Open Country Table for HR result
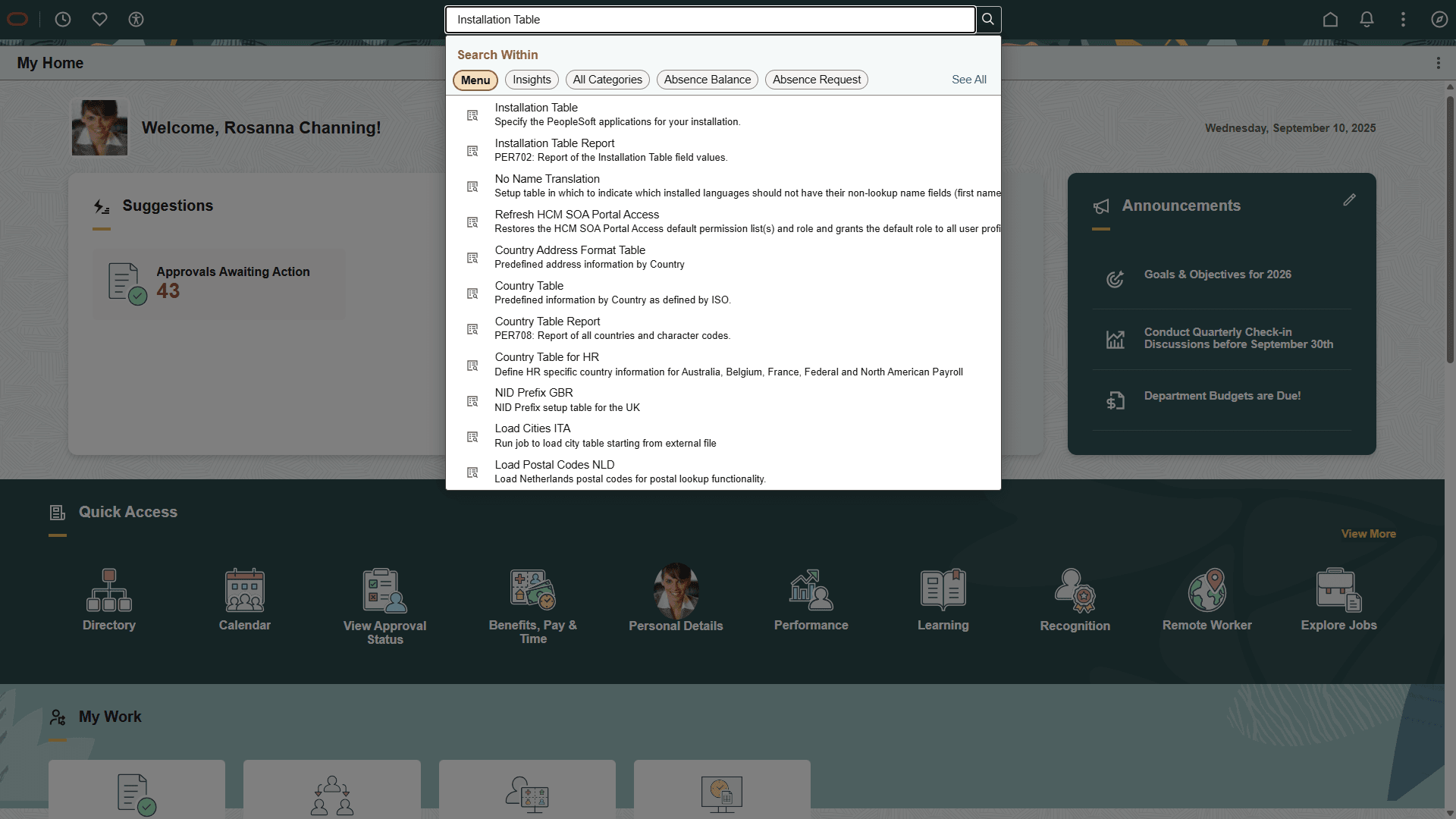This screenshot has width=1456, height=819. point(723,364)
